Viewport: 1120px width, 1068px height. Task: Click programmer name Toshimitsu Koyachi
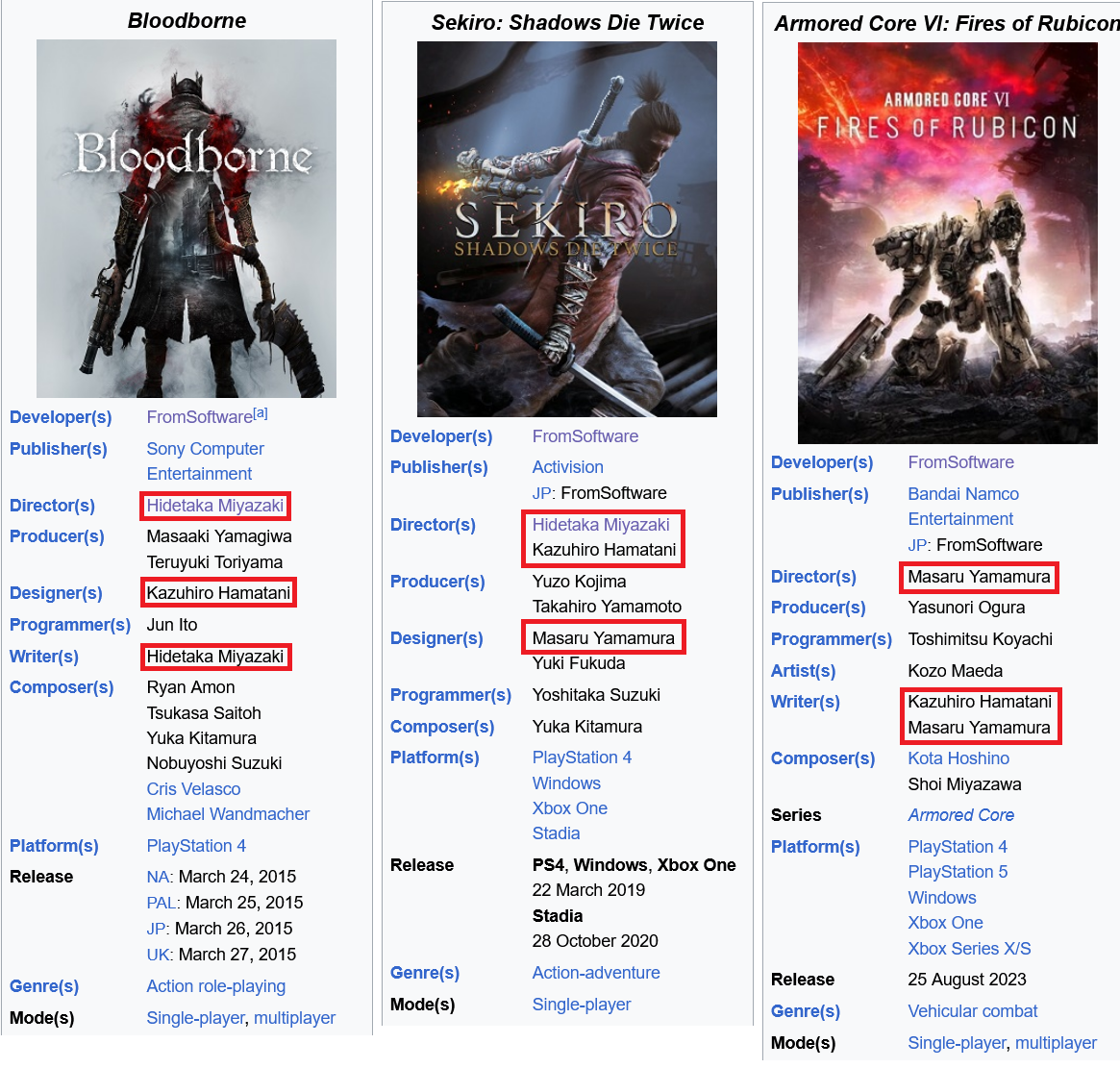980,639
